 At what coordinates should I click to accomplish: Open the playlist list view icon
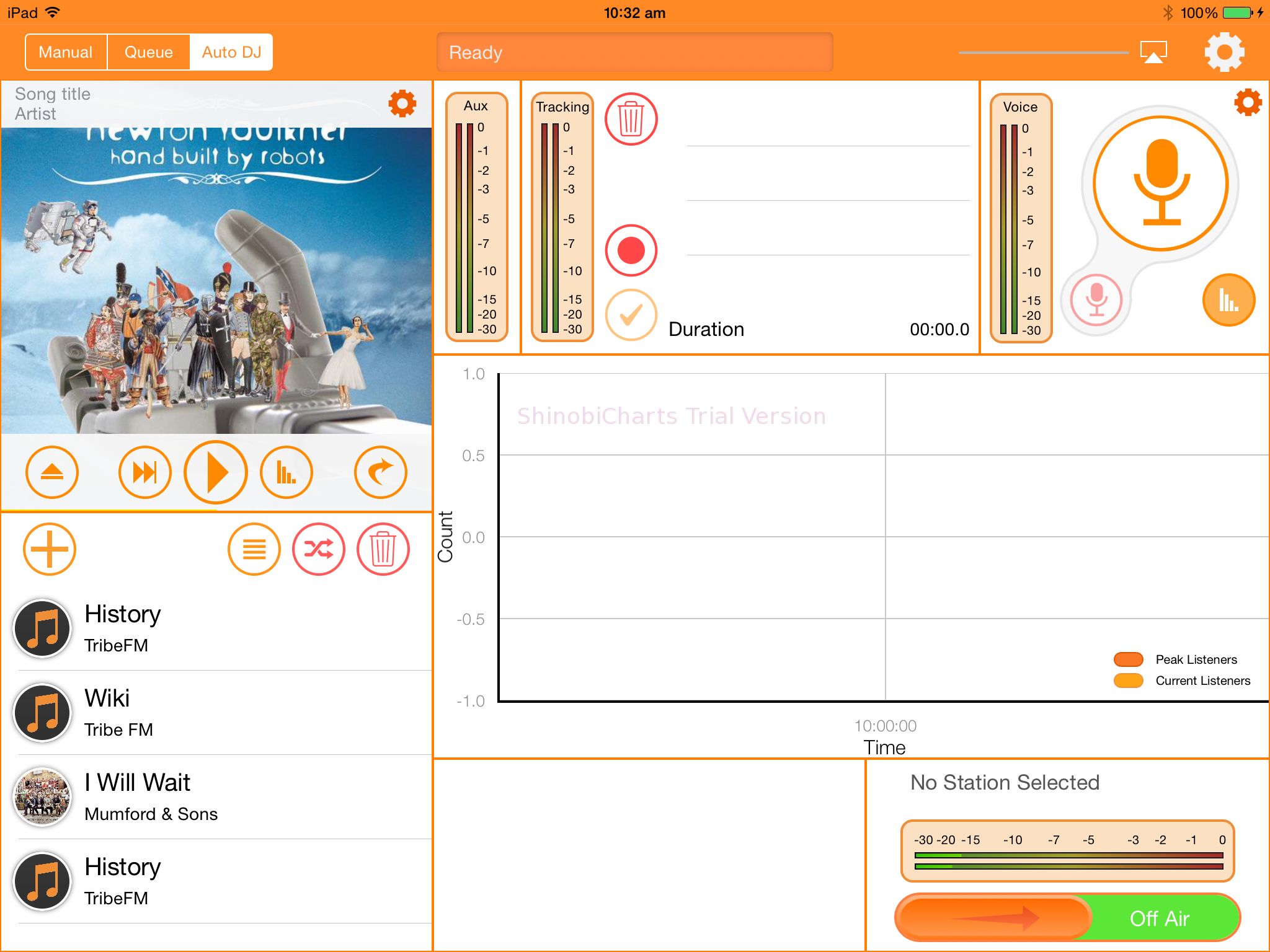tap(254, 549)
